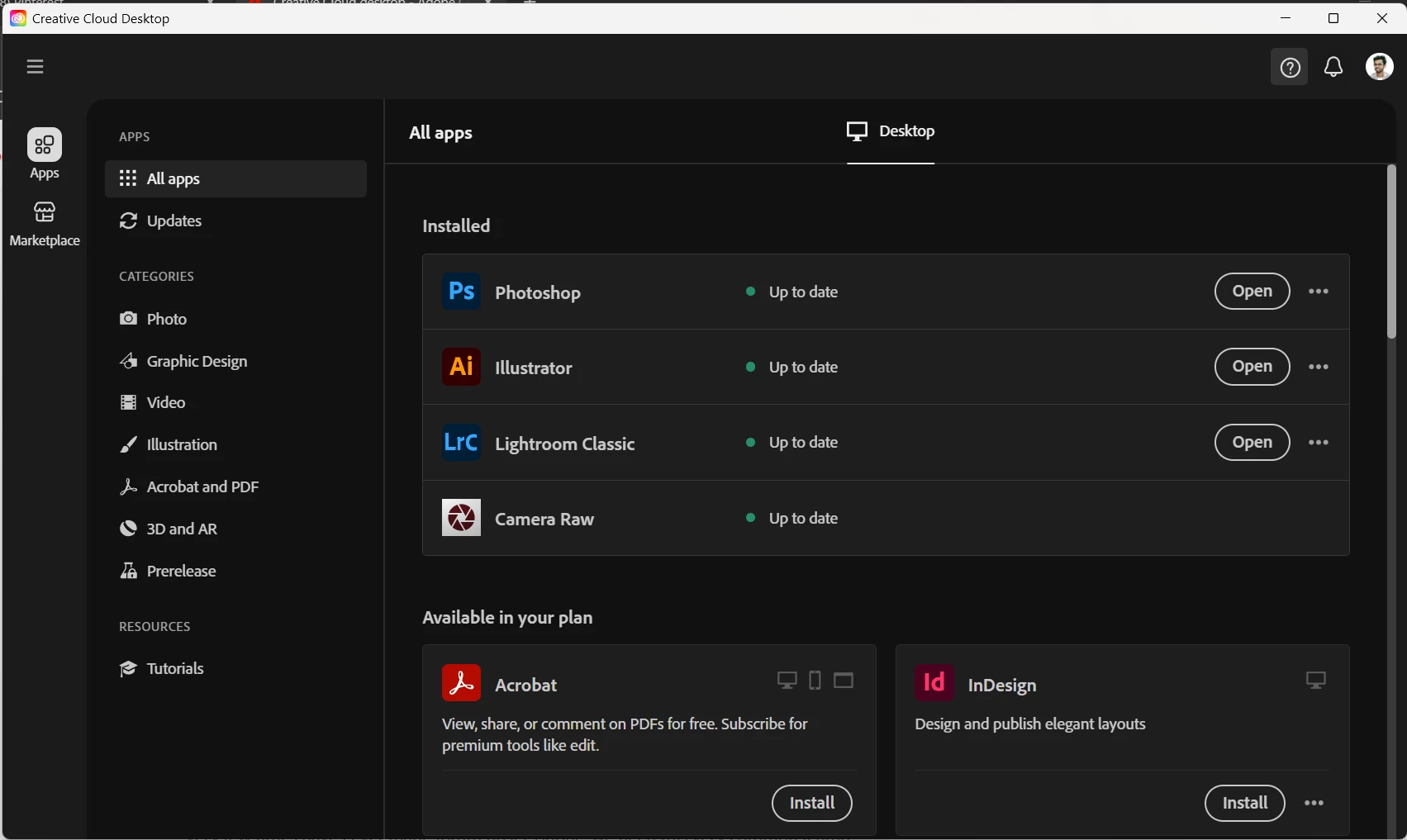Click the Illustrator app icon
Viewport: 1407px width, 840px height.
coord(461,367)
